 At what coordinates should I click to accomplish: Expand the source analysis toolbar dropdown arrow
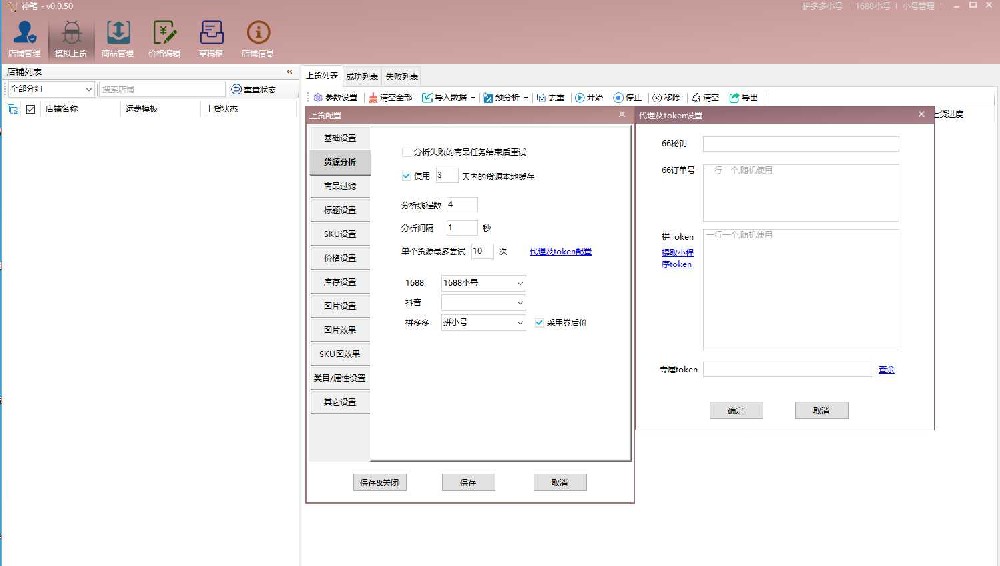tap(526, 98)
